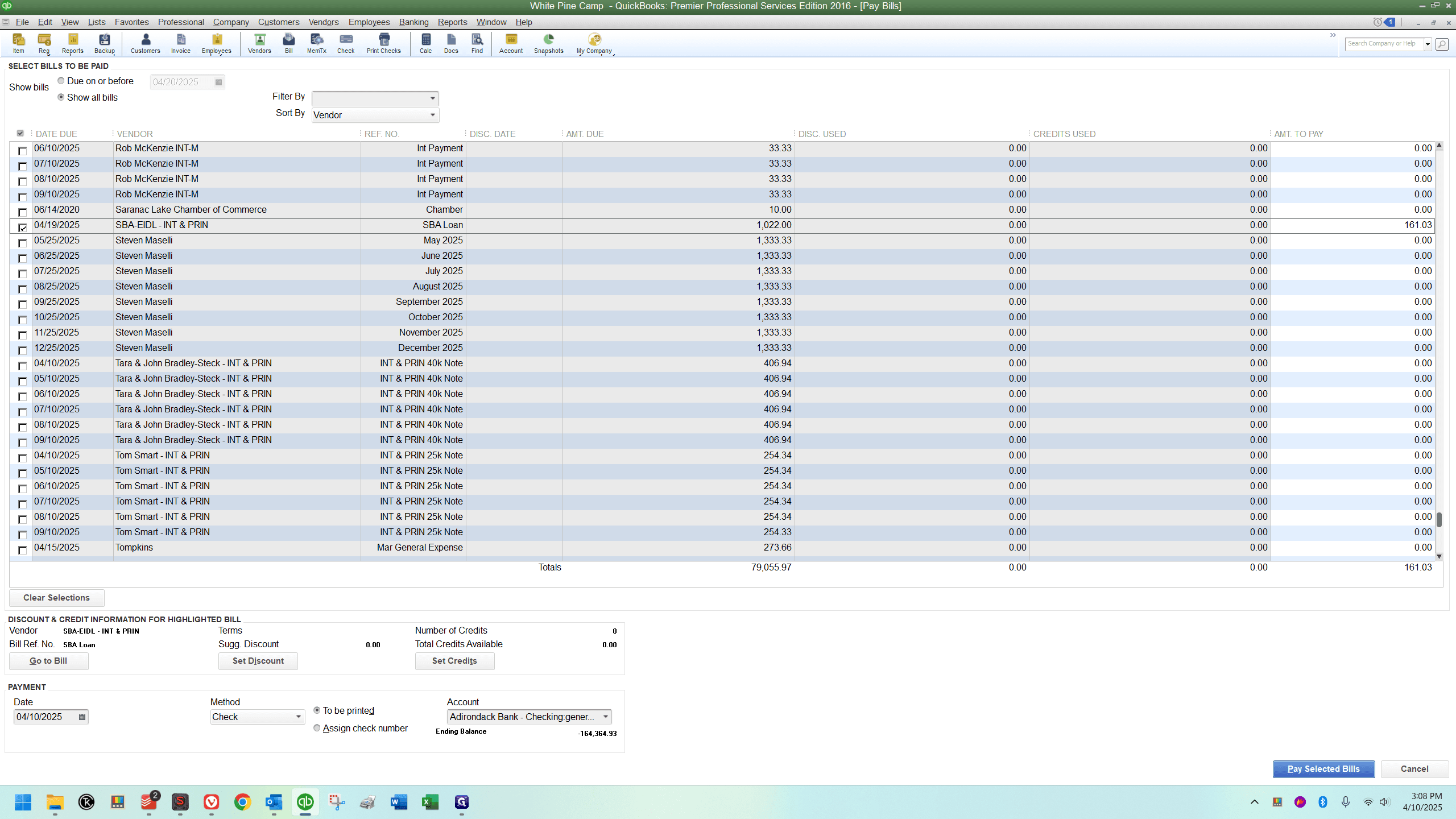Open the payment Account dropdown
The image size is (1456, 819).
529,717
